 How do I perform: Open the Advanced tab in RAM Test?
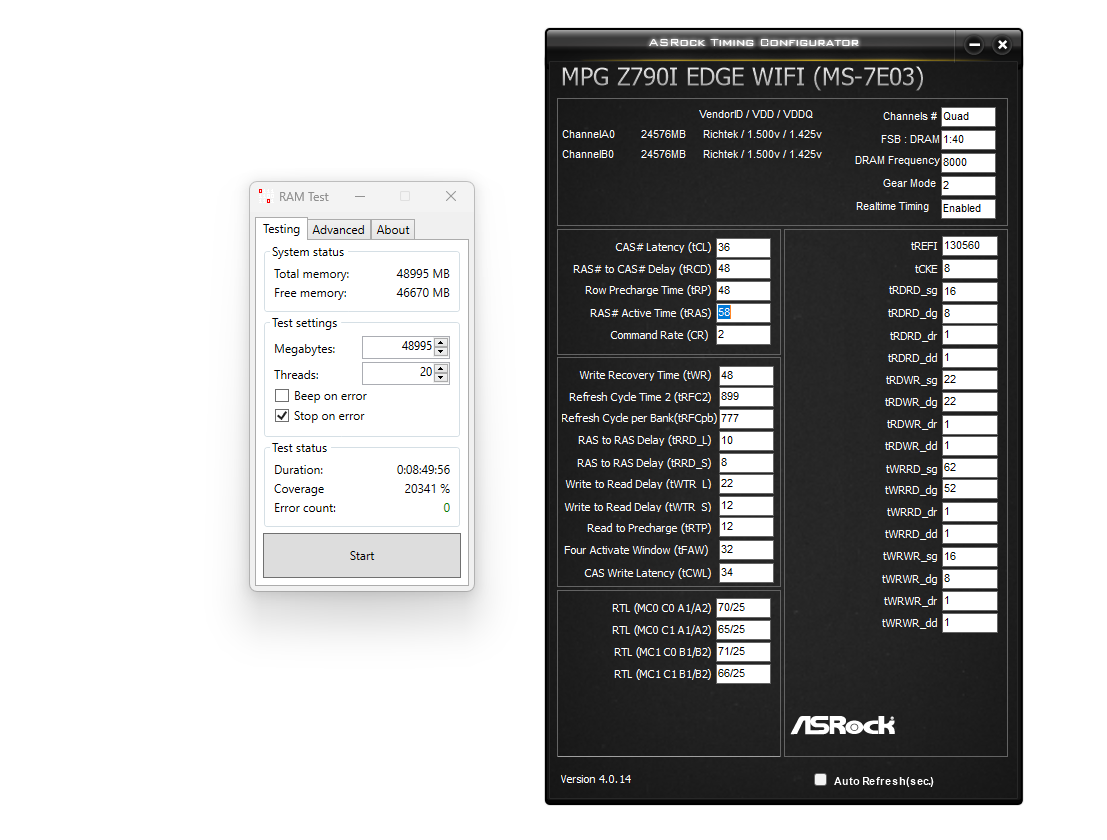coord(338,229)
